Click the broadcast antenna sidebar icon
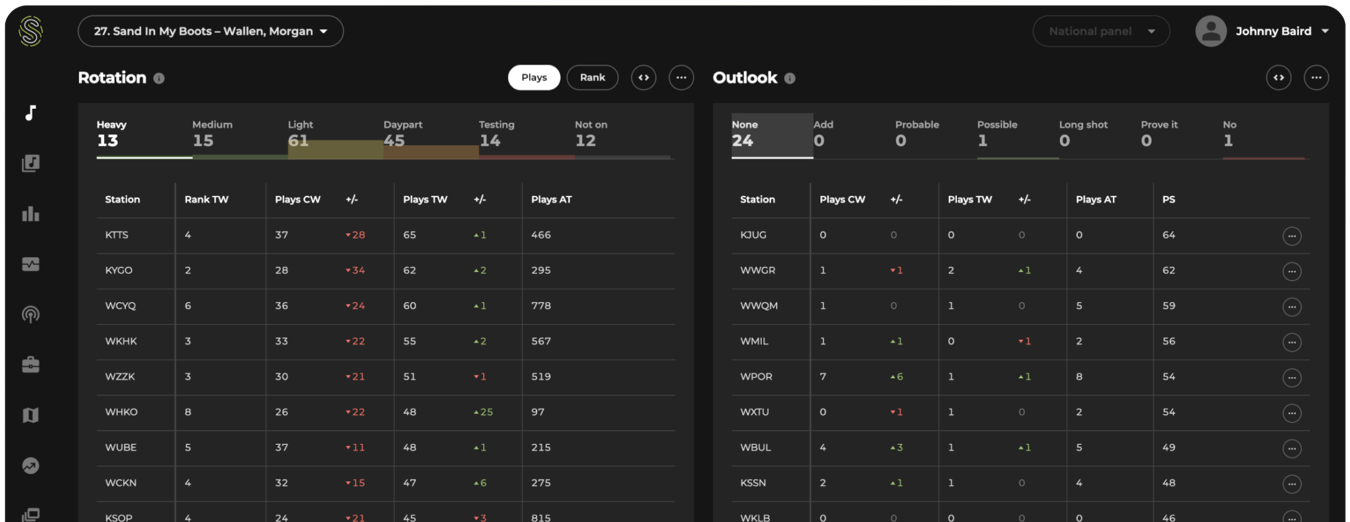This screenshot has height=522, width=1350. coord(31,315)
